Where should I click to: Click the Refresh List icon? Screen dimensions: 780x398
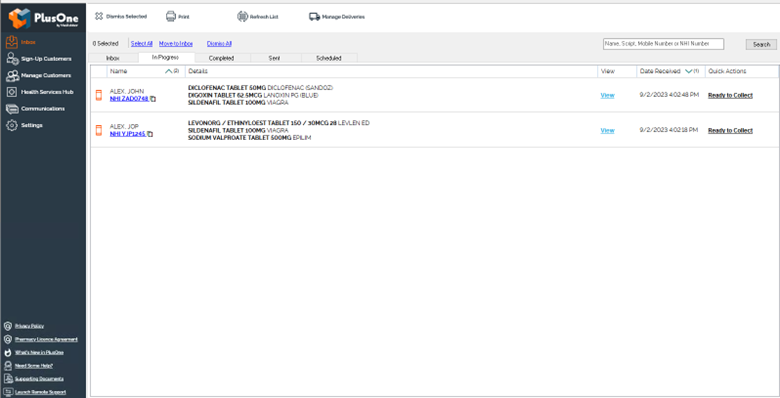coord(242,16)
